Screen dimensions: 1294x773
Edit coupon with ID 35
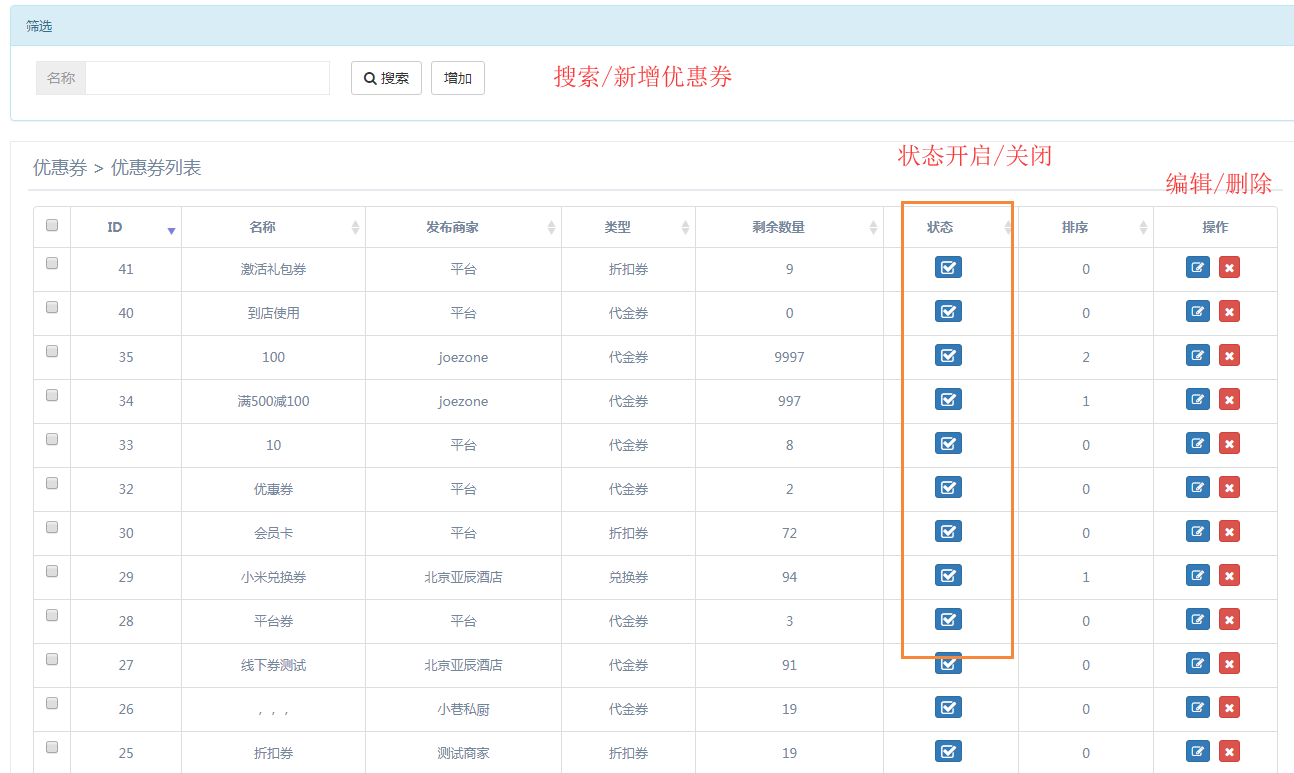tap(1197, 355)
